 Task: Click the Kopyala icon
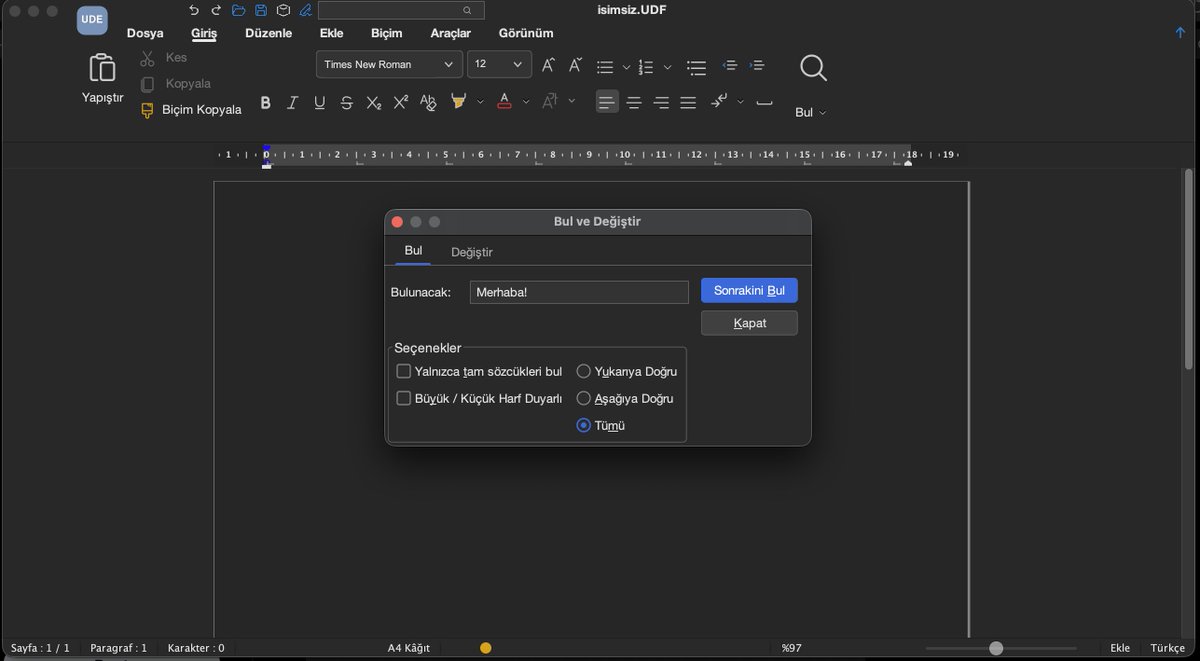click(x=148, y=84)
